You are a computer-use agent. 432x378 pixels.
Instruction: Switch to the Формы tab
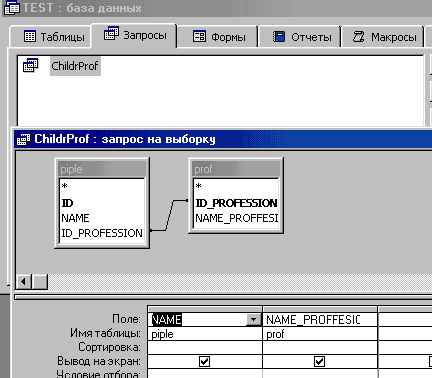coord(218,36)
